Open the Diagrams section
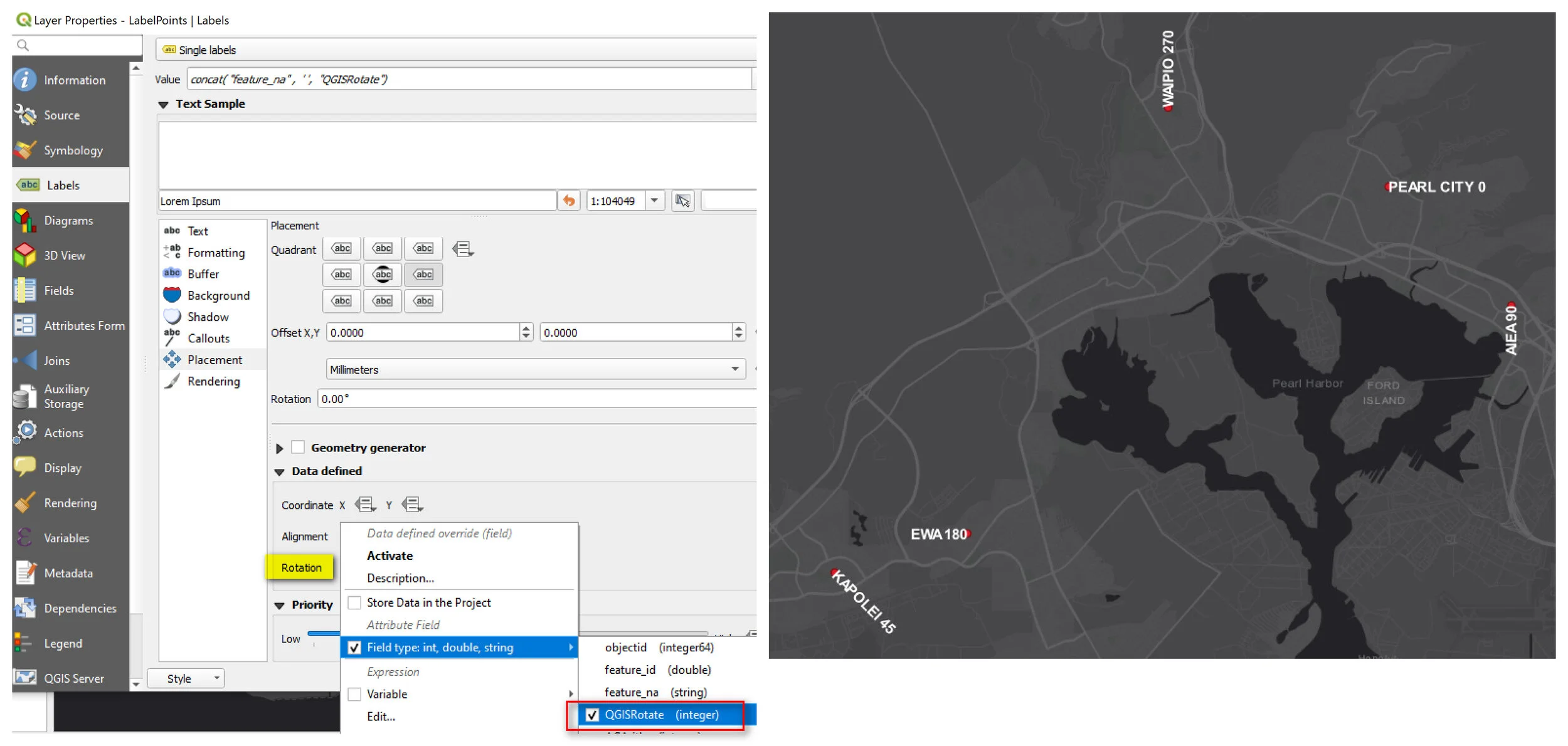This screenshot has height=746, width=1568. click(x=68, y=221)
